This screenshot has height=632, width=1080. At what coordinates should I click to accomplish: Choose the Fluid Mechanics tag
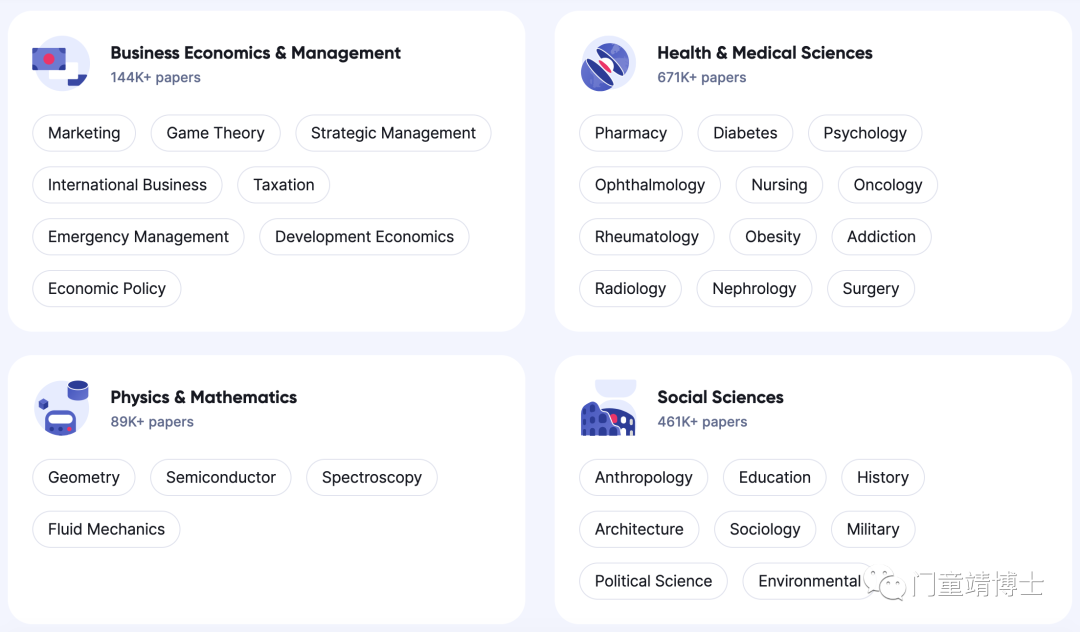106,529
